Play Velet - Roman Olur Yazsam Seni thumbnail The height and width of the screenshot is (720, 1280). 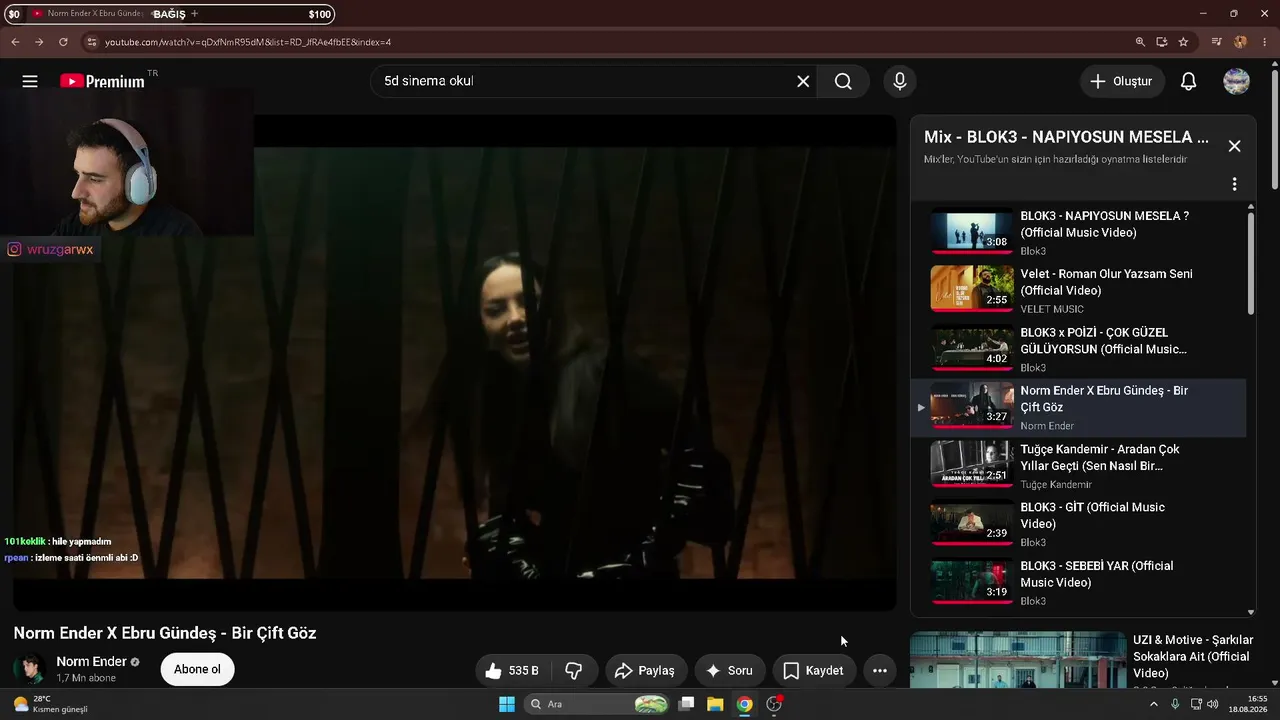972,289
